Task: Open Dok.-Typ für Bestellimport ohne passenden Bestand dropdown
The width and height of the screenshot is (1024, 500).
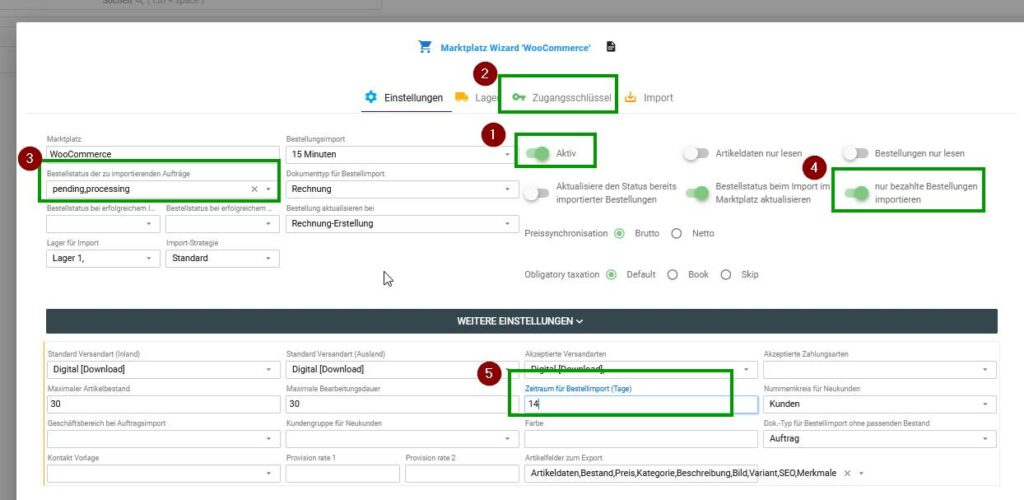Action: [880, 439]
